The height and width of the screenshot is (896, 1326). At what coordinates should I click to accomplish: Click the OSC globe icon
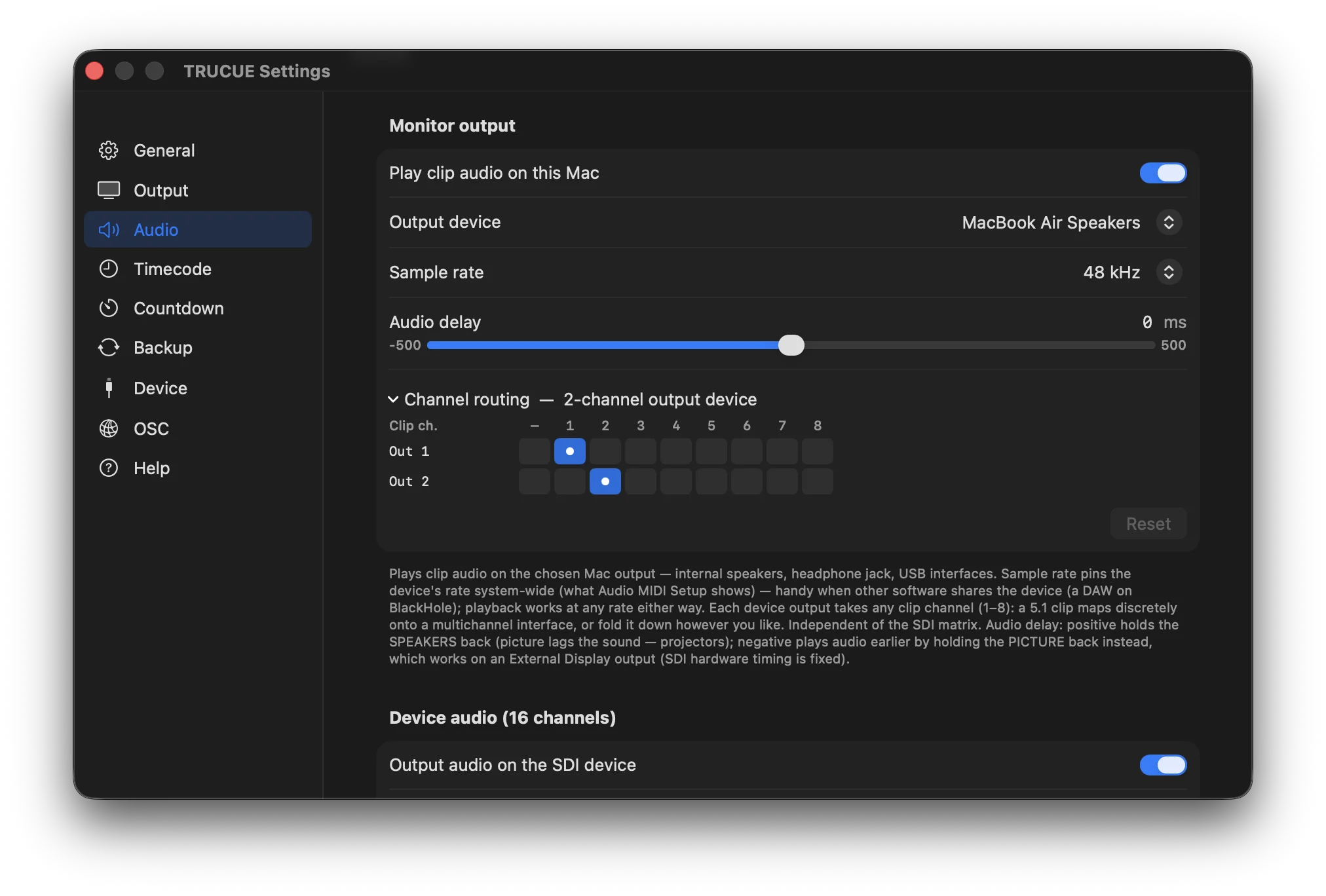(x=109, y=429)
